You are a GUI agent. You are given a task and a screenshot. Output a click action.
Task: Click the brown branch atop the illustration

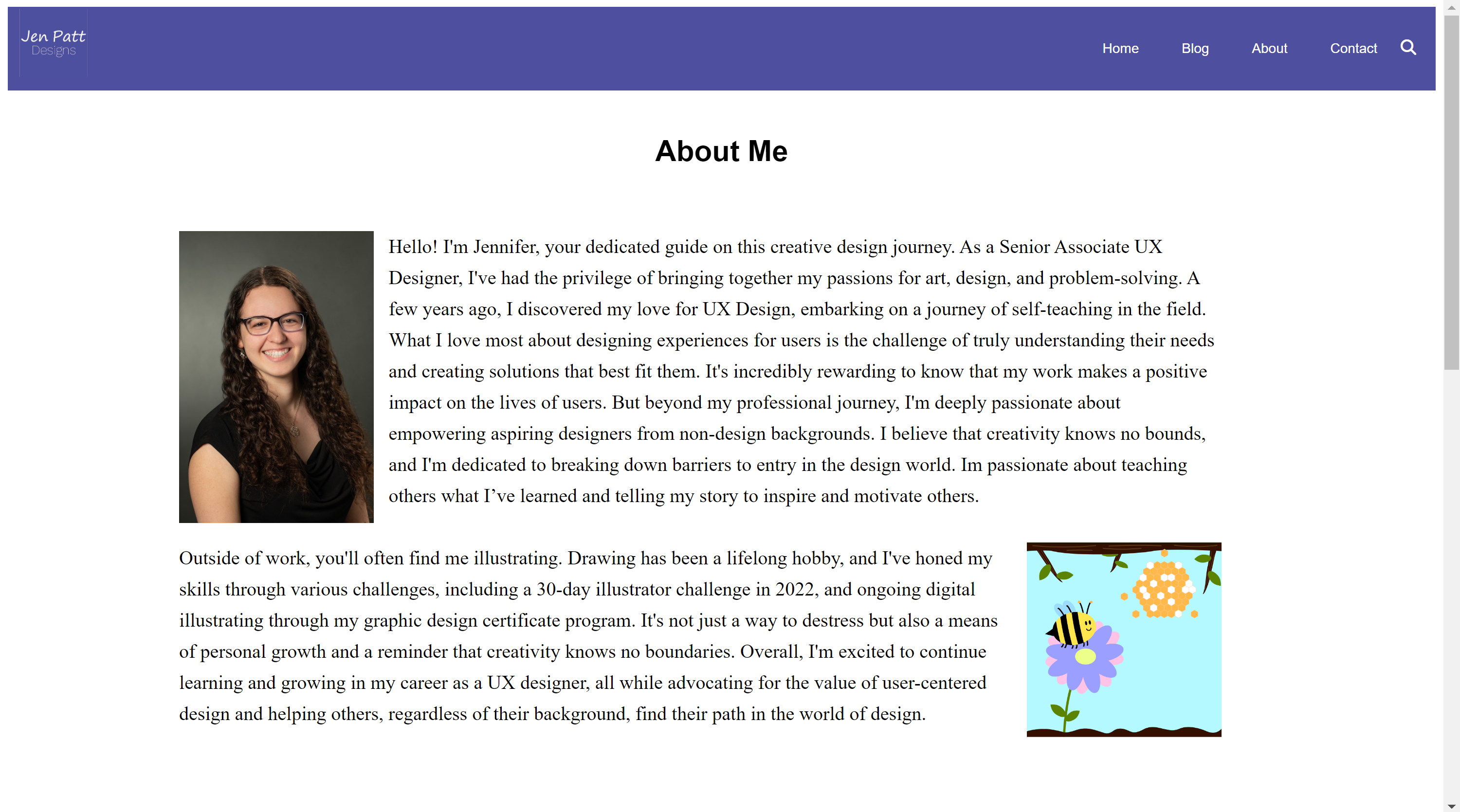pos(1122,547)
